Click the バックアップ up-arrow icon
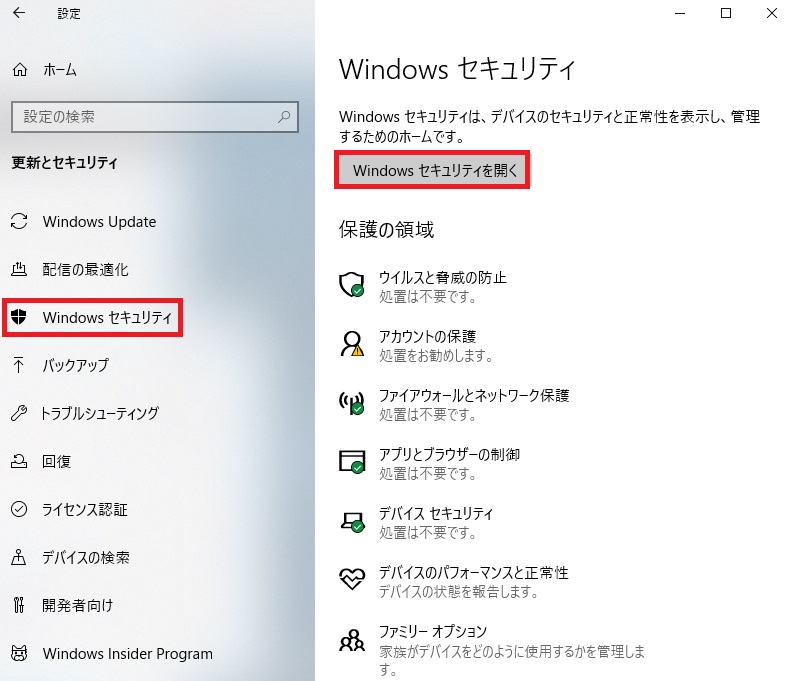790x681 pixels. [x=19, y=365]
